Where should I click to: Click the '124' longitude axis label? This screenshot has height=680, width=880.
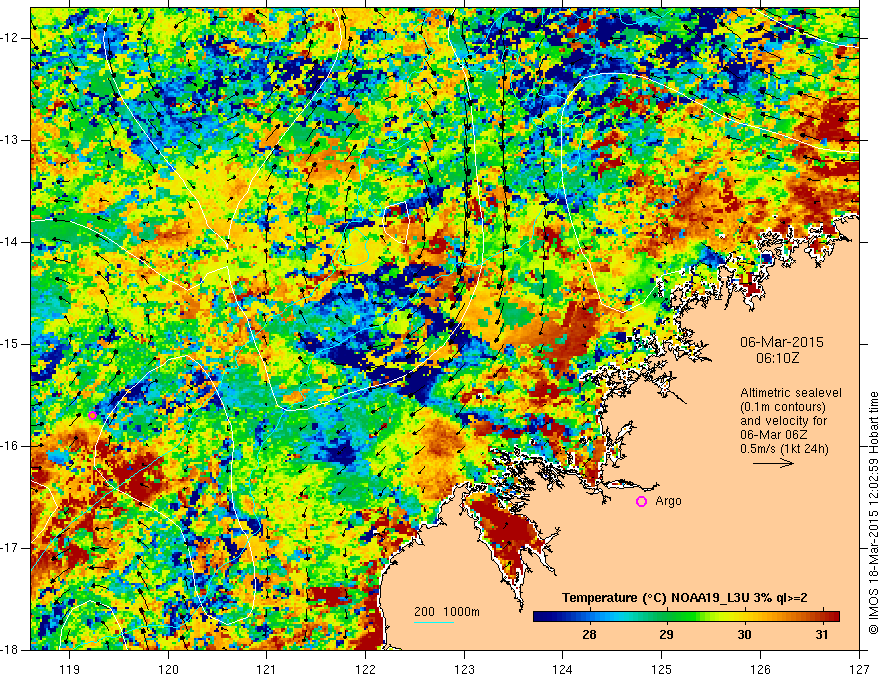point(563,669)
